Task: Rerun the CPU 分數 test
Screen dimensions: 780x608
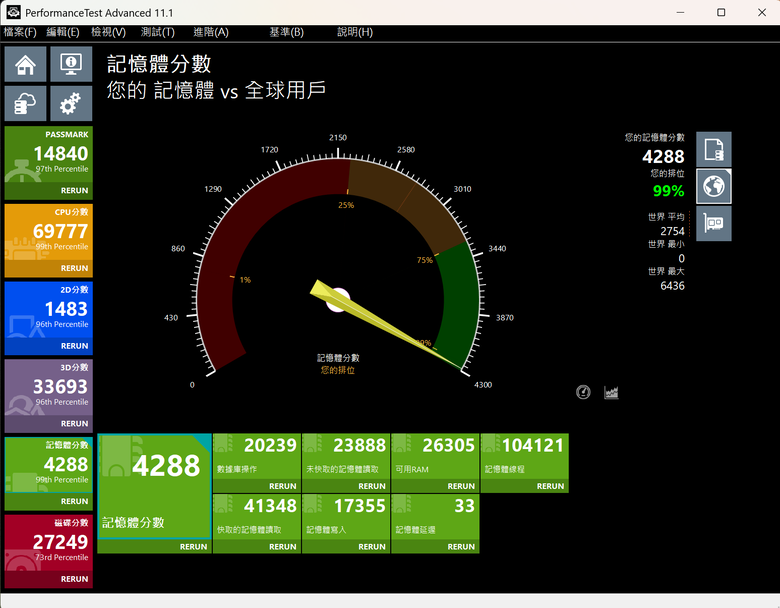Action: (x=74, y=268)
